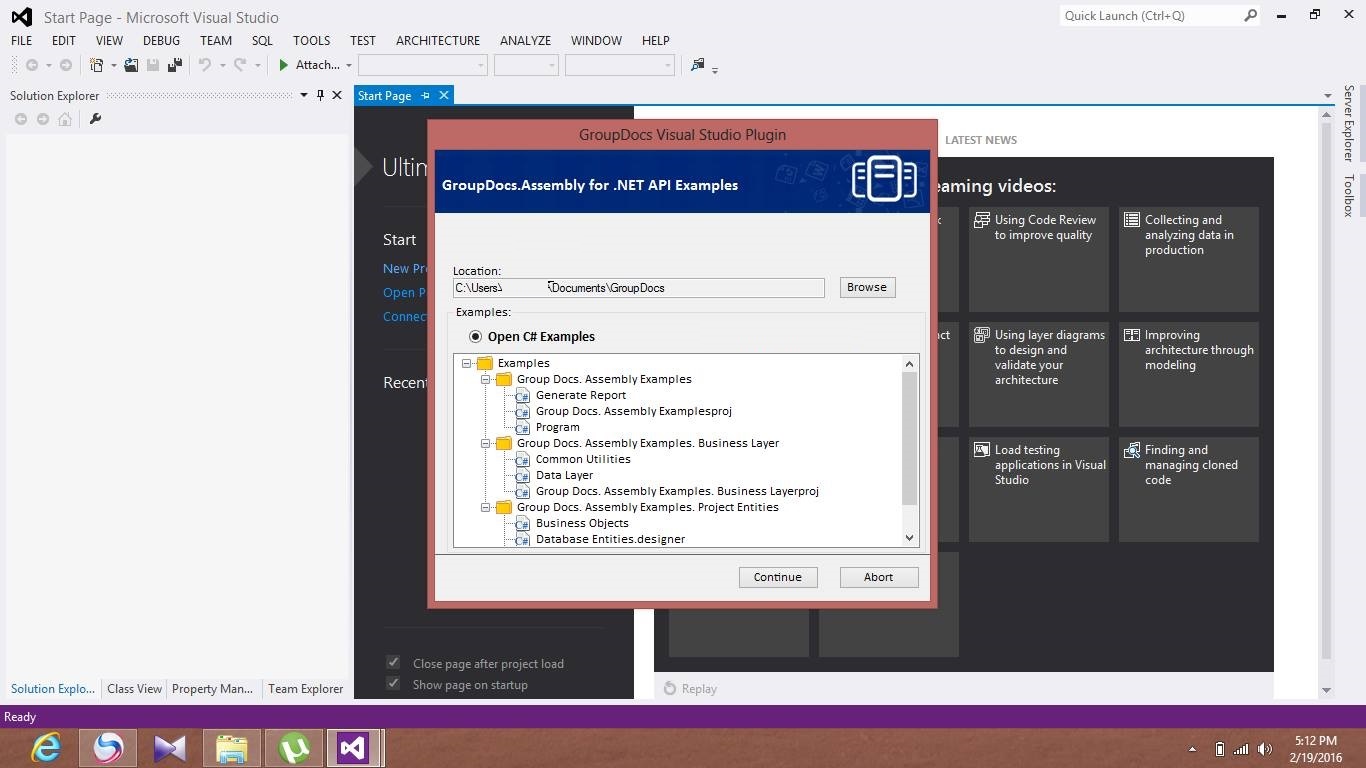Click Solution Explorer's Back arrow

(x=21, y=119)
